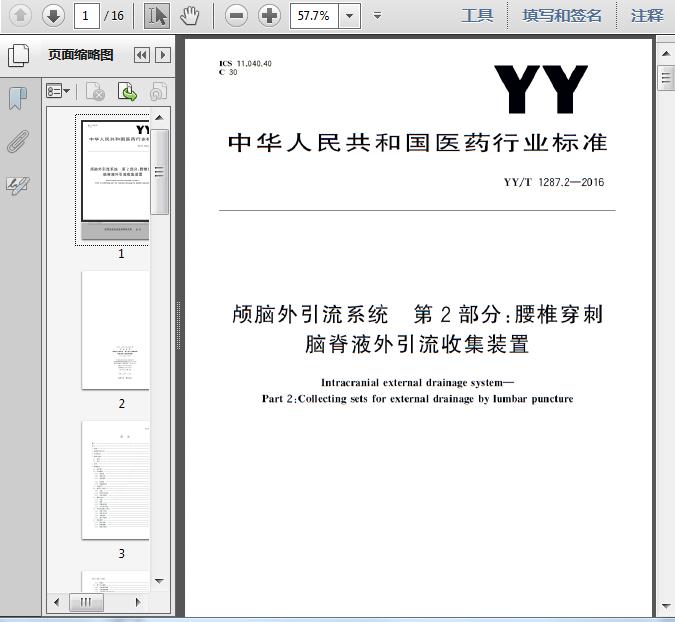Viewport: 675px width, 622px height.
Task: Click the 页面缩略图 panel title
Action: click(81, 55)
